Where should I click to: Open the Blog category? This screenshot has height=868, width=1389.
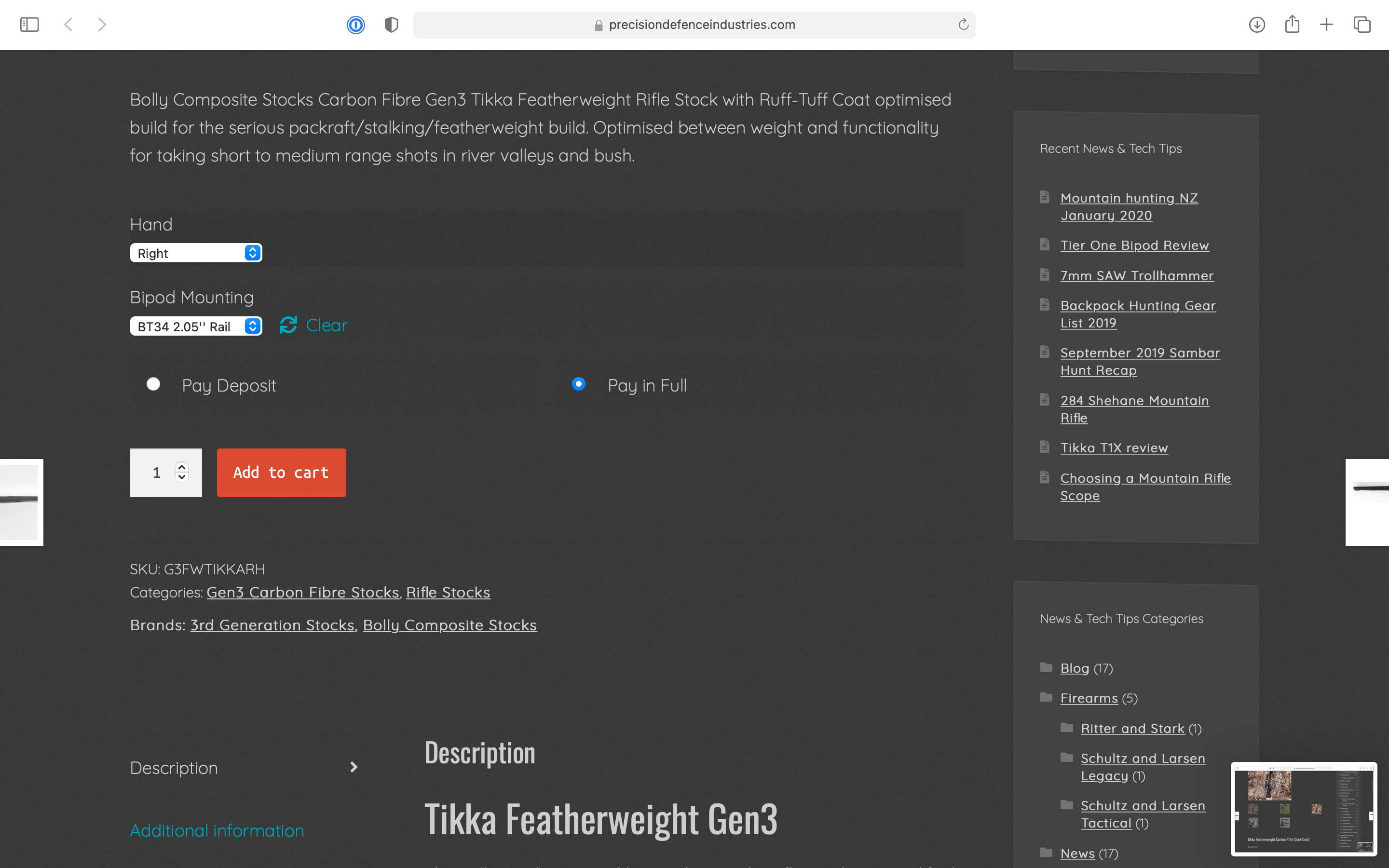click(x=1075, y=668)
